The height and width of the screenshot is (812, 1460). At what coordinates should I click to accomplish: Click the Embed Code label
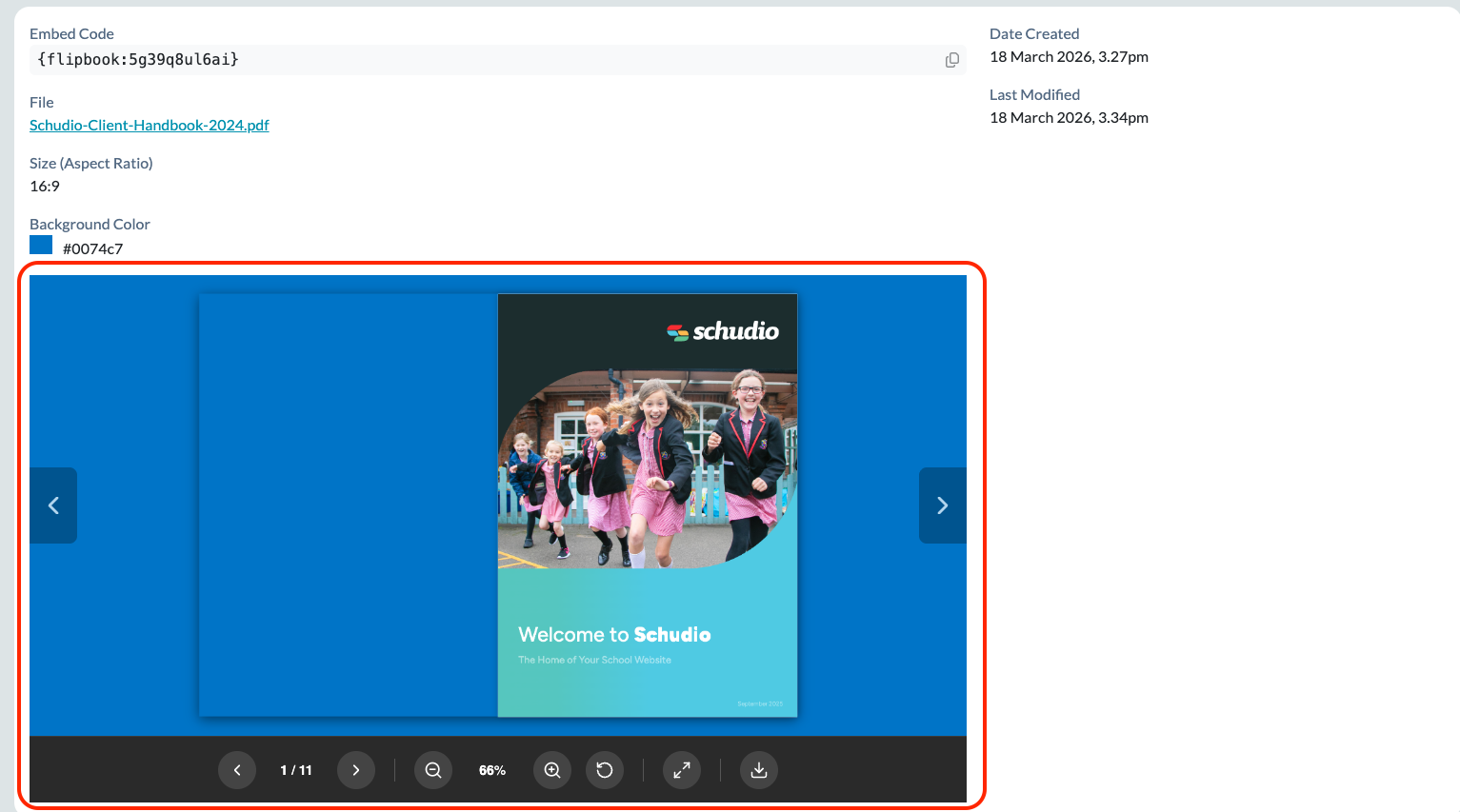coord(71,33)
